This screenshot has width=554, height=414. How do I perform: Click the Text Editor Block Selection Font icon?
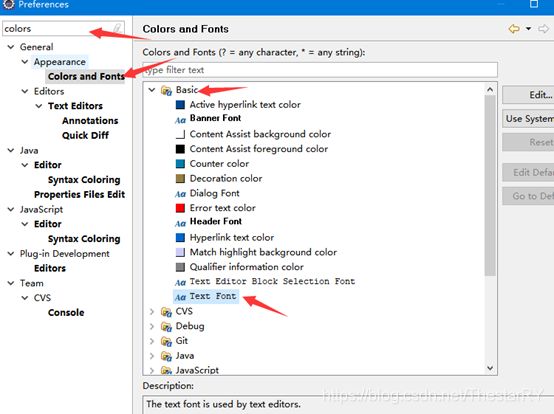(x=180, y=282)
